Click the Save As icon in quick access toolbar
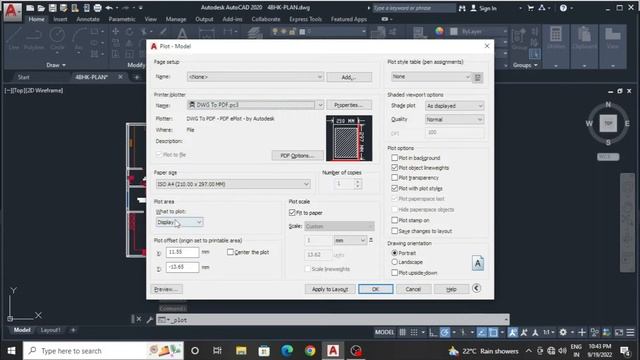This screenshot has height=360, width=640. pyautogui.click(x=63, y=8)
